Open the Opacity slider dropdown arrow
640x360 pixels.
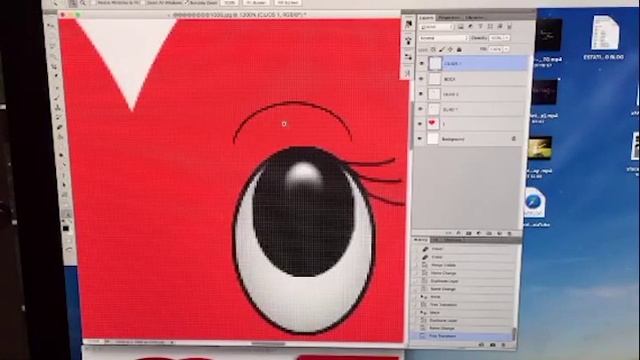pos(507,38)
